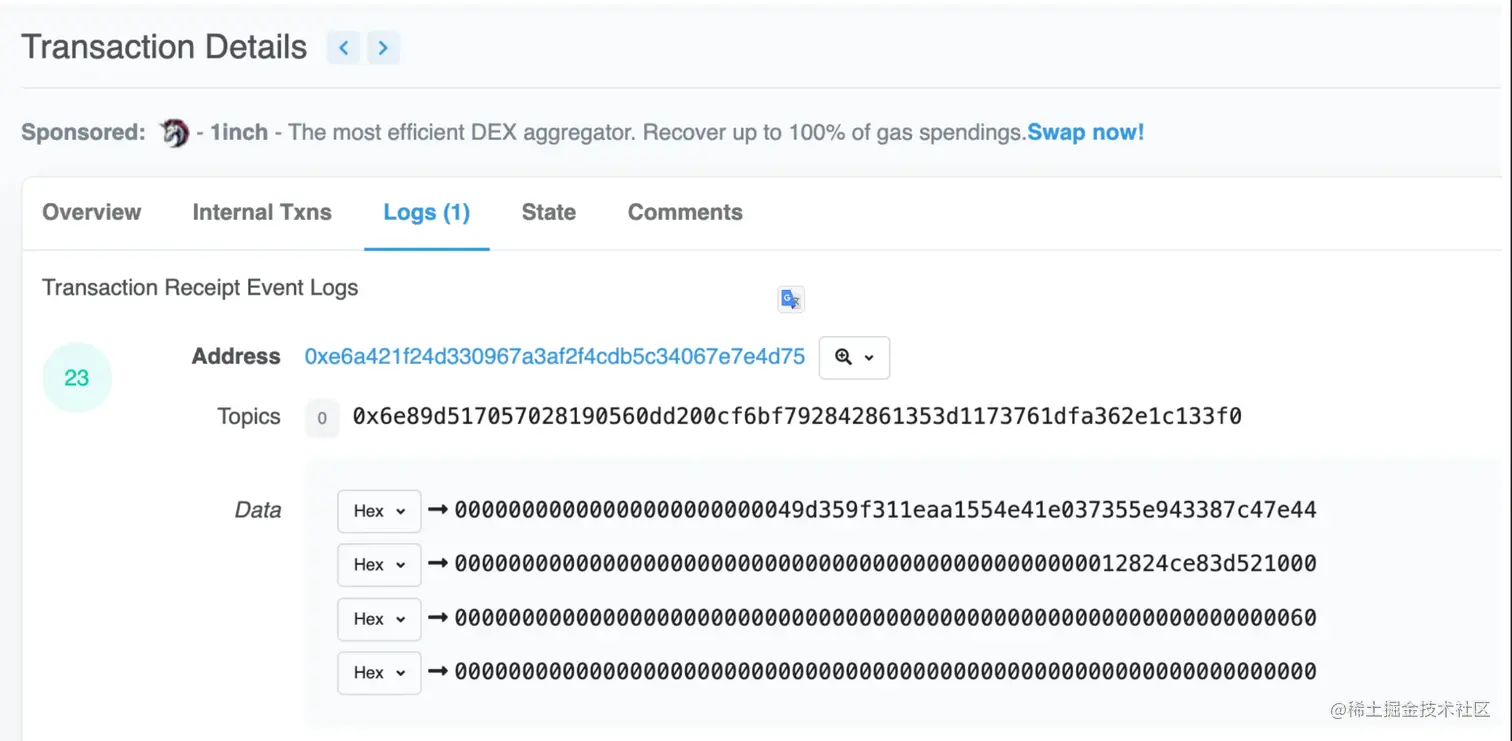
Task: Click the Swap now! sponsored link
Action: 1086,132
